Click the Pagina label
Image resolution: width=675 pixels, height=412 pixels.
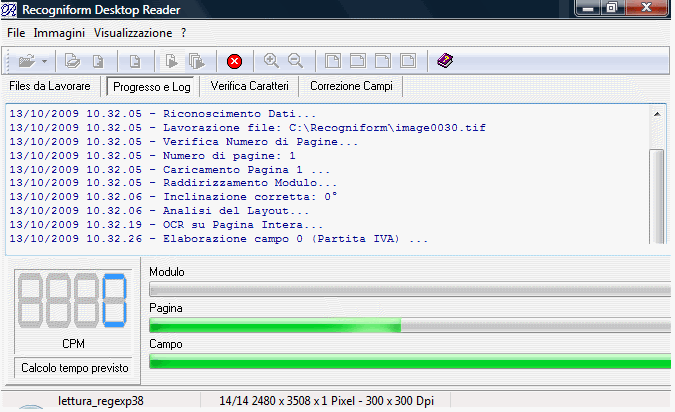(166, 308)
